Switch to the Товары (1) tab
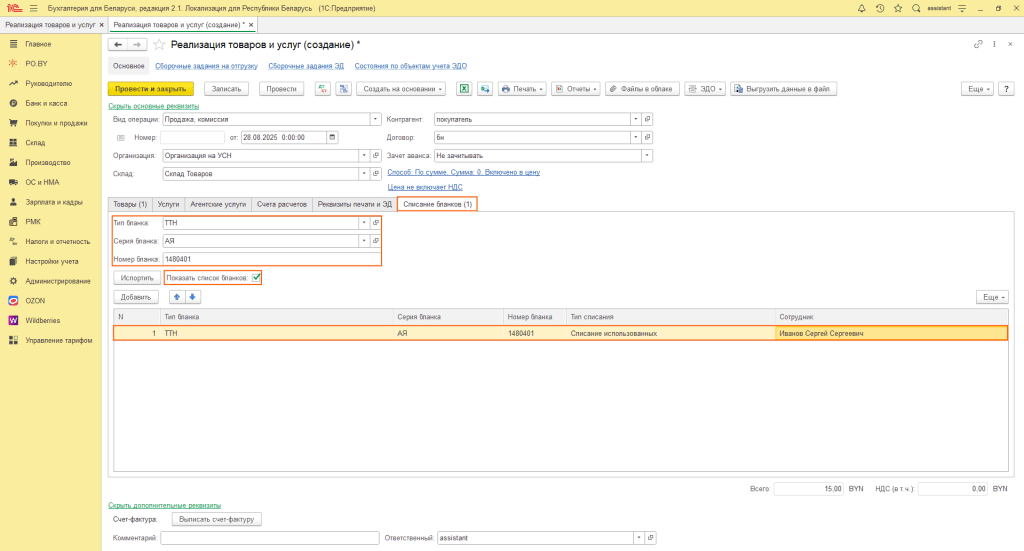Image resolution: width=1024 pixels, height=551 pixels. 130,204
